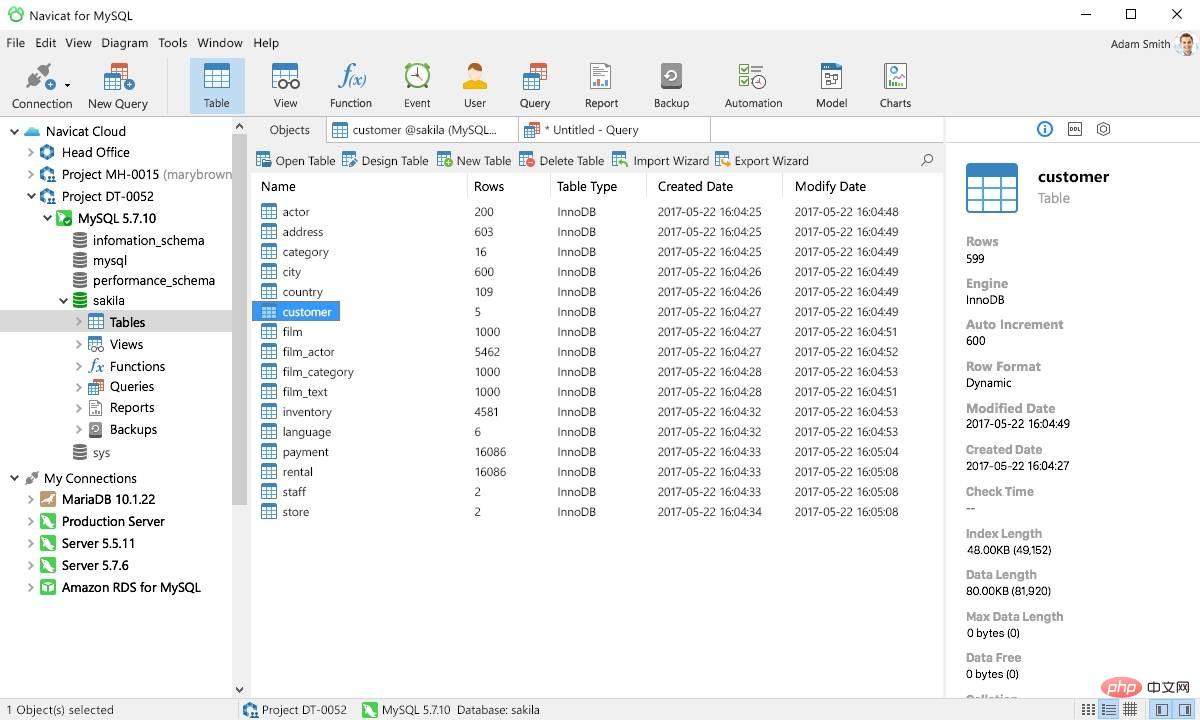
Task: Click the Delete Table button
Action: click(561, 160)
